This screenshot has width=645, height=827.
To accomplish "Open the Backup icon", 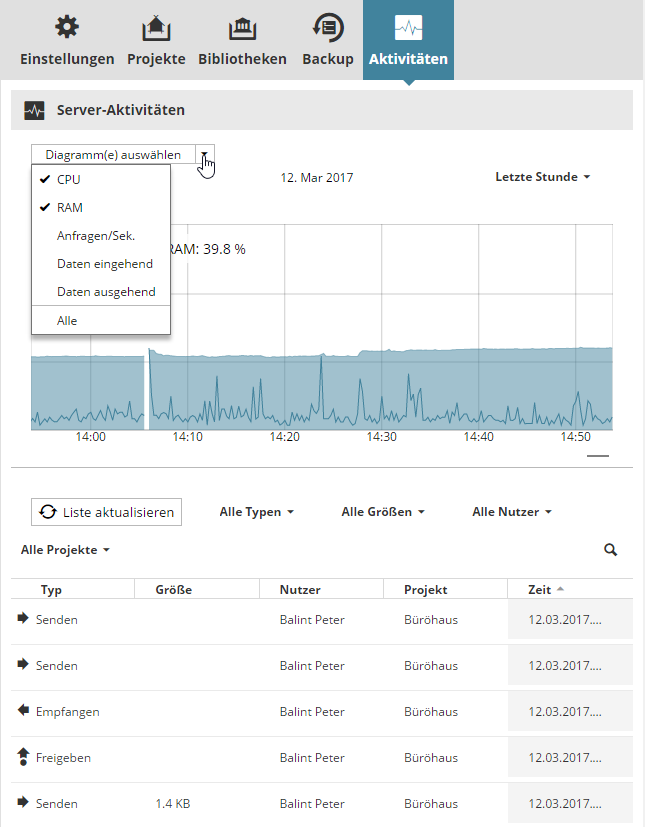I will tap(328, 27).
